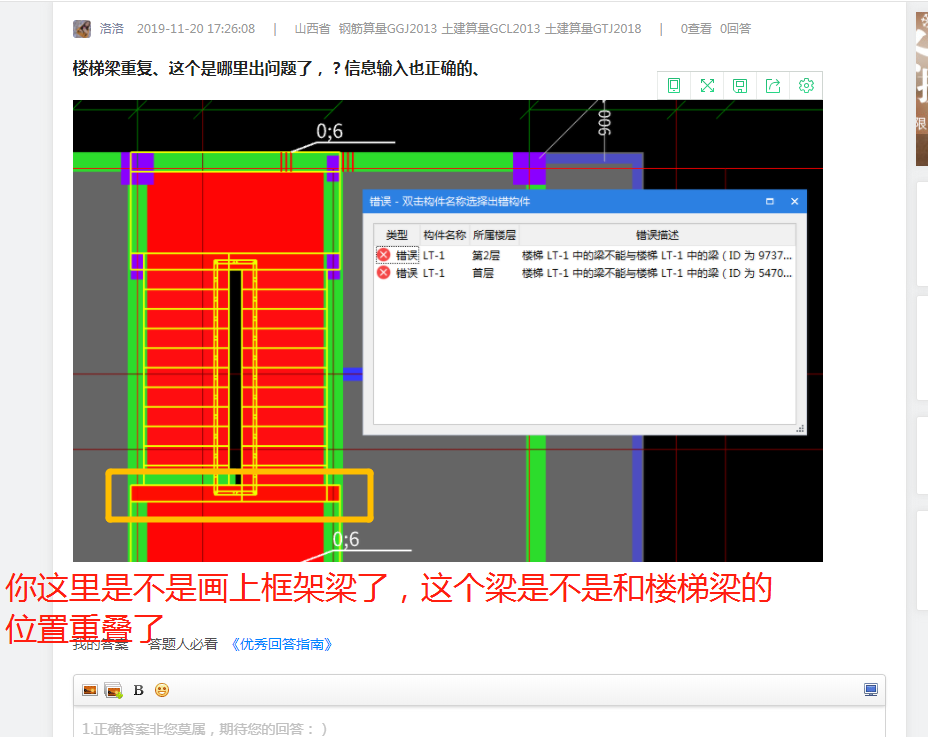The width and height of the screenshot is (928, 737).
Task: Click the mobile view icon above image
Action: (x=674, y=86)
